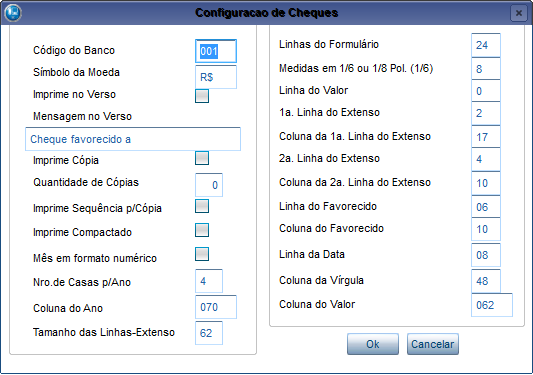Click the Linhas do Formulário field

point(486,45)
